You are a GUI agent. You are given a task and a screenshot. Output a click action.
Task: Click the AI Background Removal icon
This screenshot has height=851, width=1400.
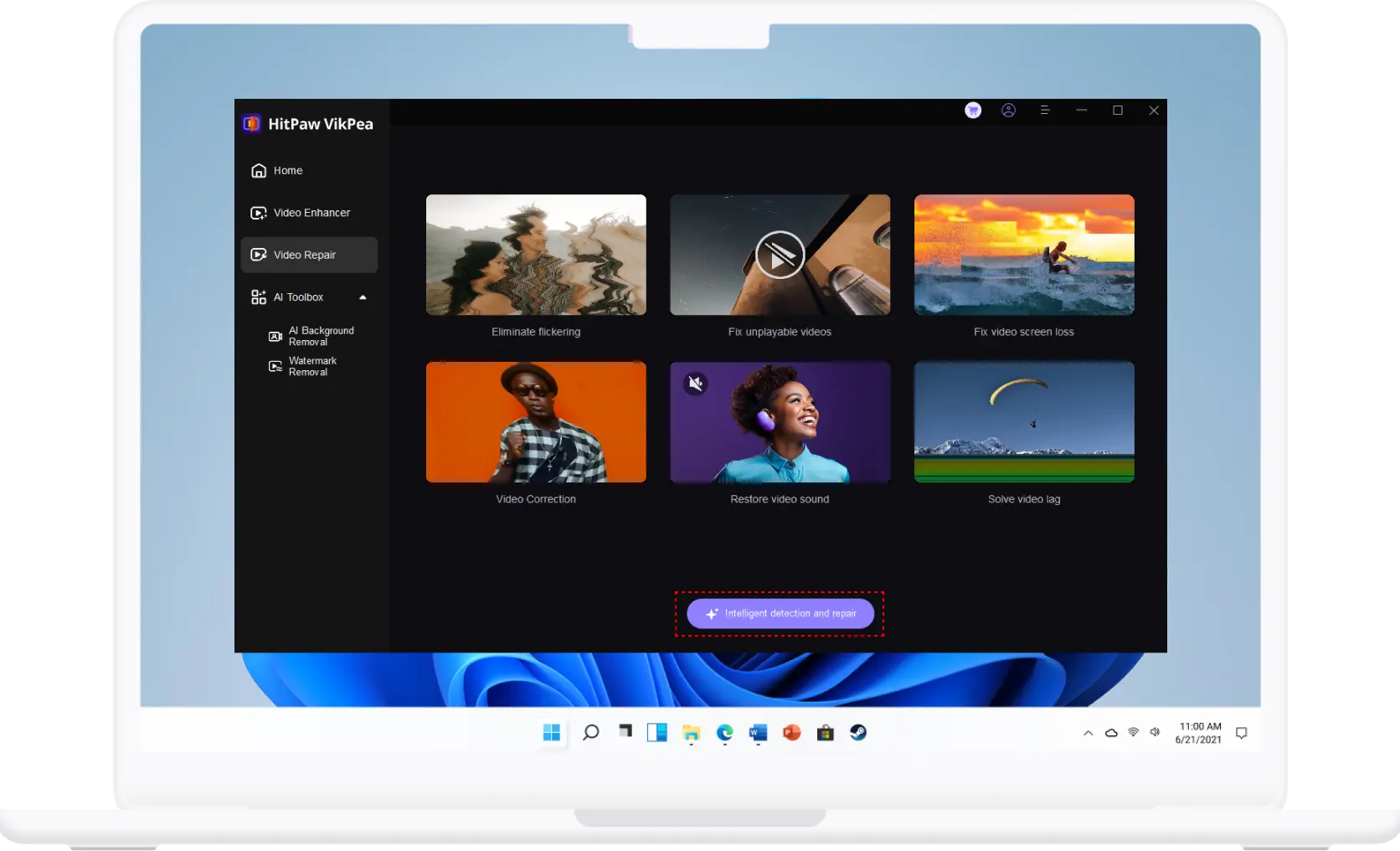275,337
